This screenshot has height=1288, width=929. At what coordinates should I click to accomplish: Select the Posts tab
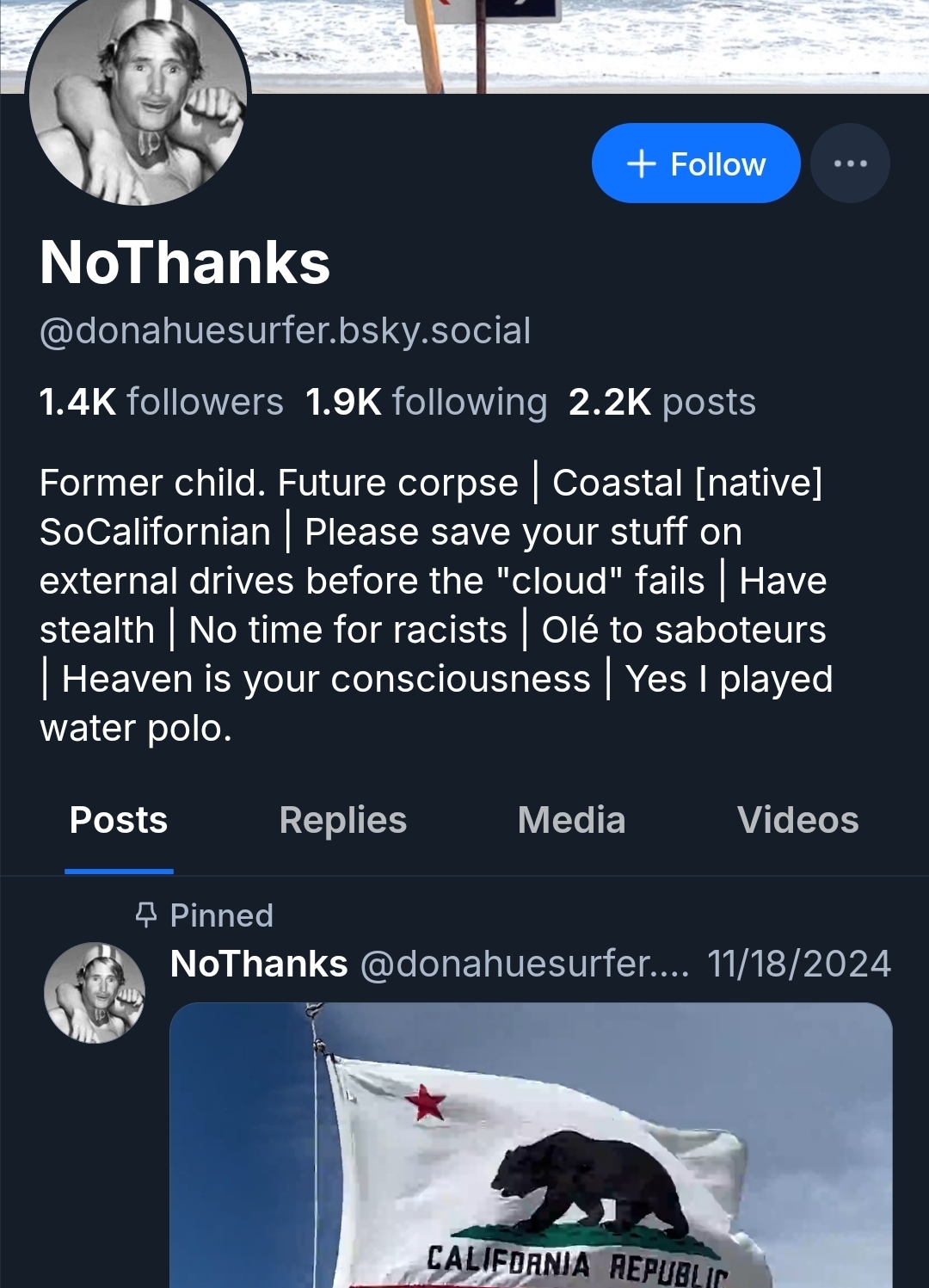(x=119, y=820)
